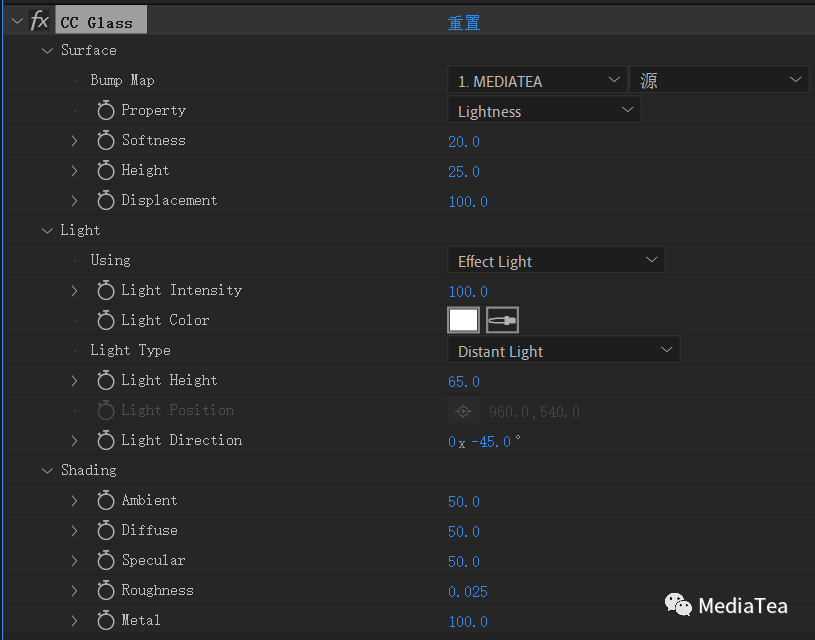Click the 重置 reset link
The width and height of the screenshot is (815, 640).
tap(464, 21)
